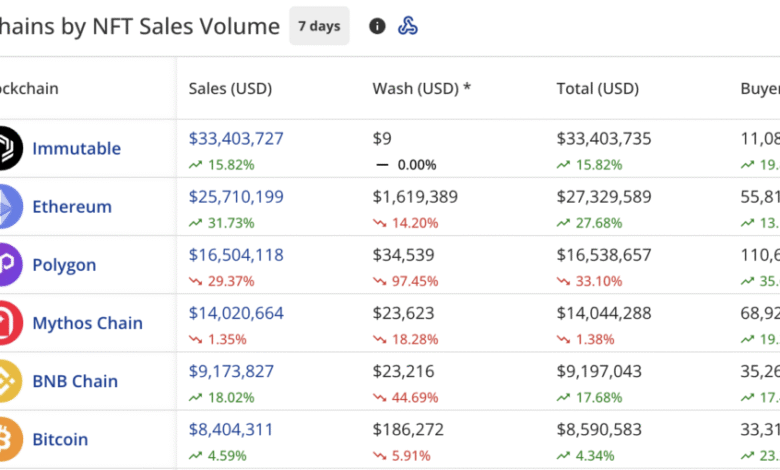Select Bitcoin total $8,590,583

coord(599,429)
